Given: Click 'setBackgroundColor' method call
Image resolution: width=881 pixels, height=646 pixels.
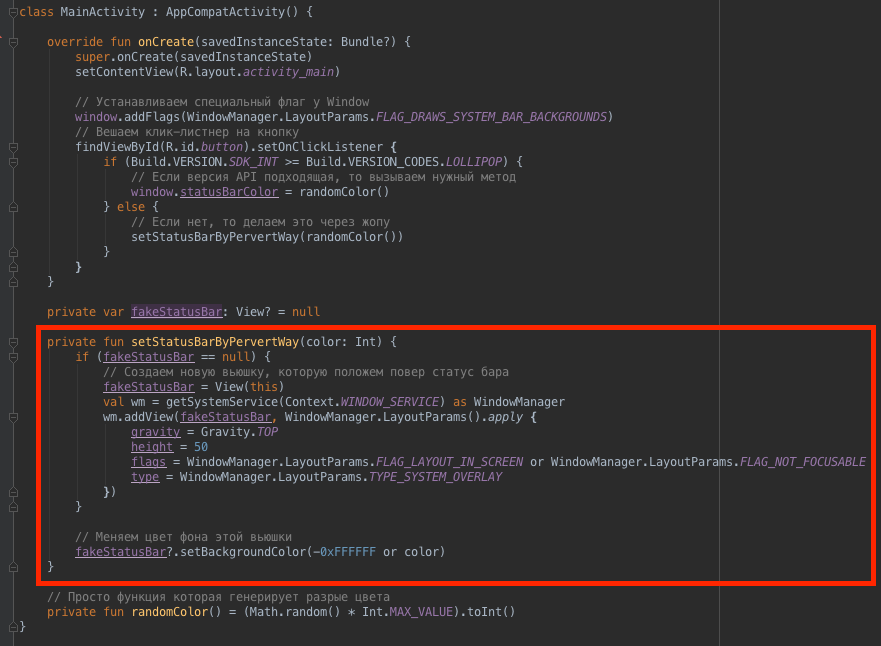Looking at the screenshot, I should pyautogui.click(x=243, y=552).
